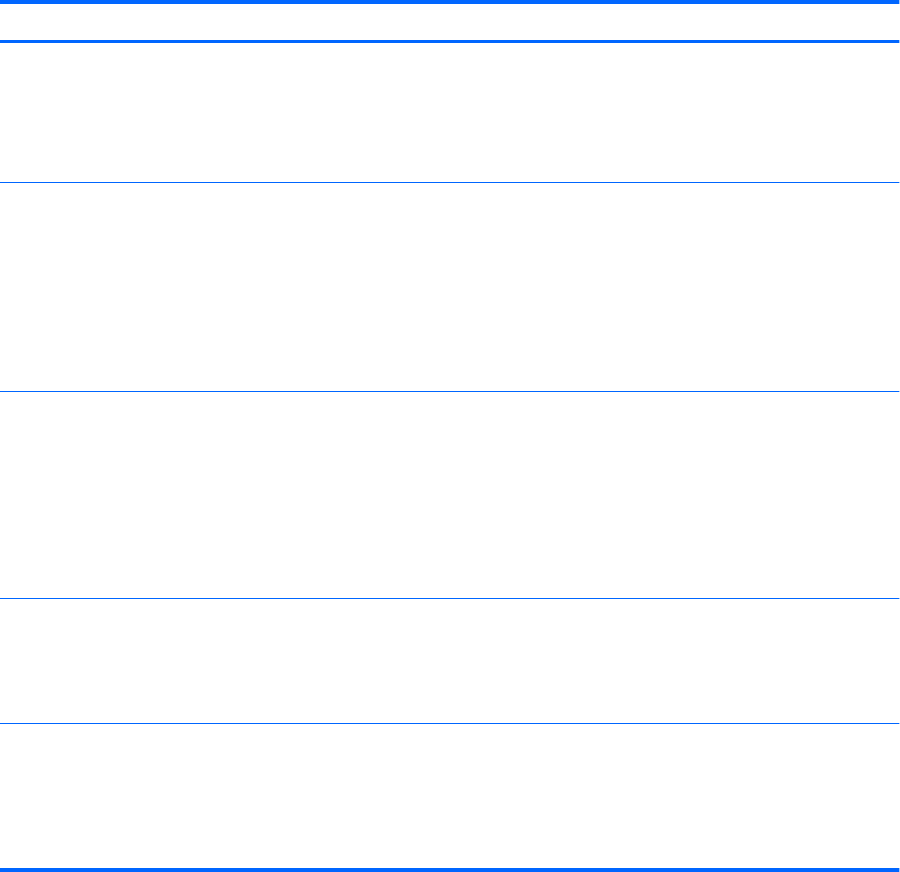
Task: Click the right end of the header row
Action: pos(888,22)
